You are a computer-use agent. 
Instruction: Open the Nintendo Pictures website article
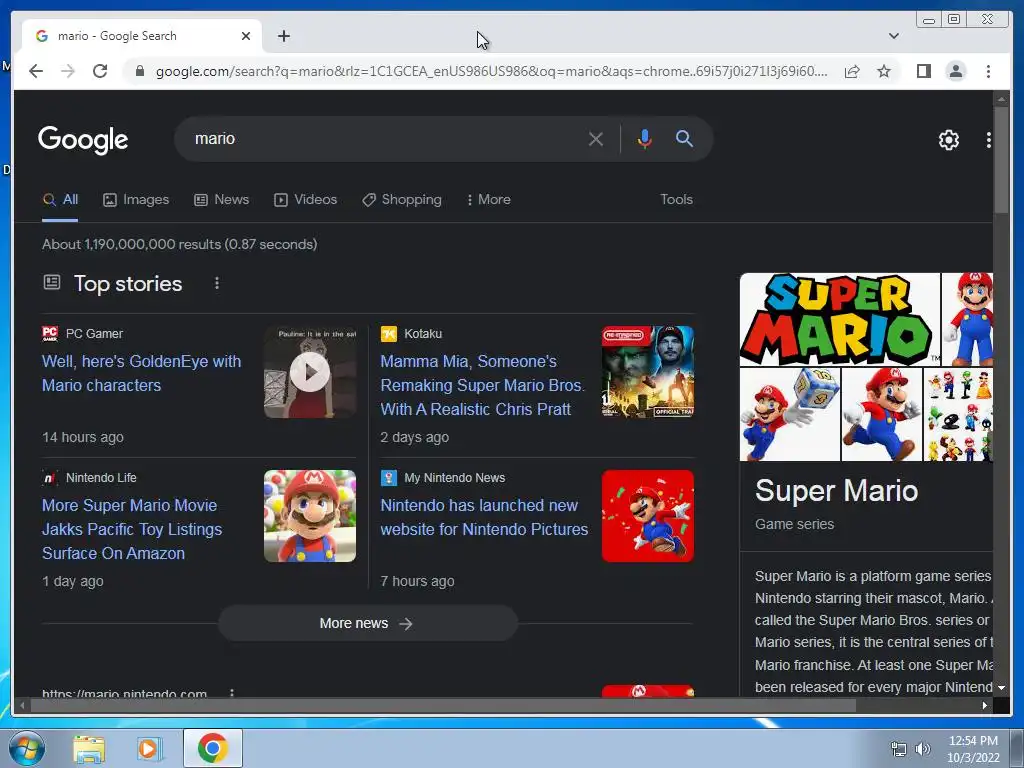pos(484,517)
